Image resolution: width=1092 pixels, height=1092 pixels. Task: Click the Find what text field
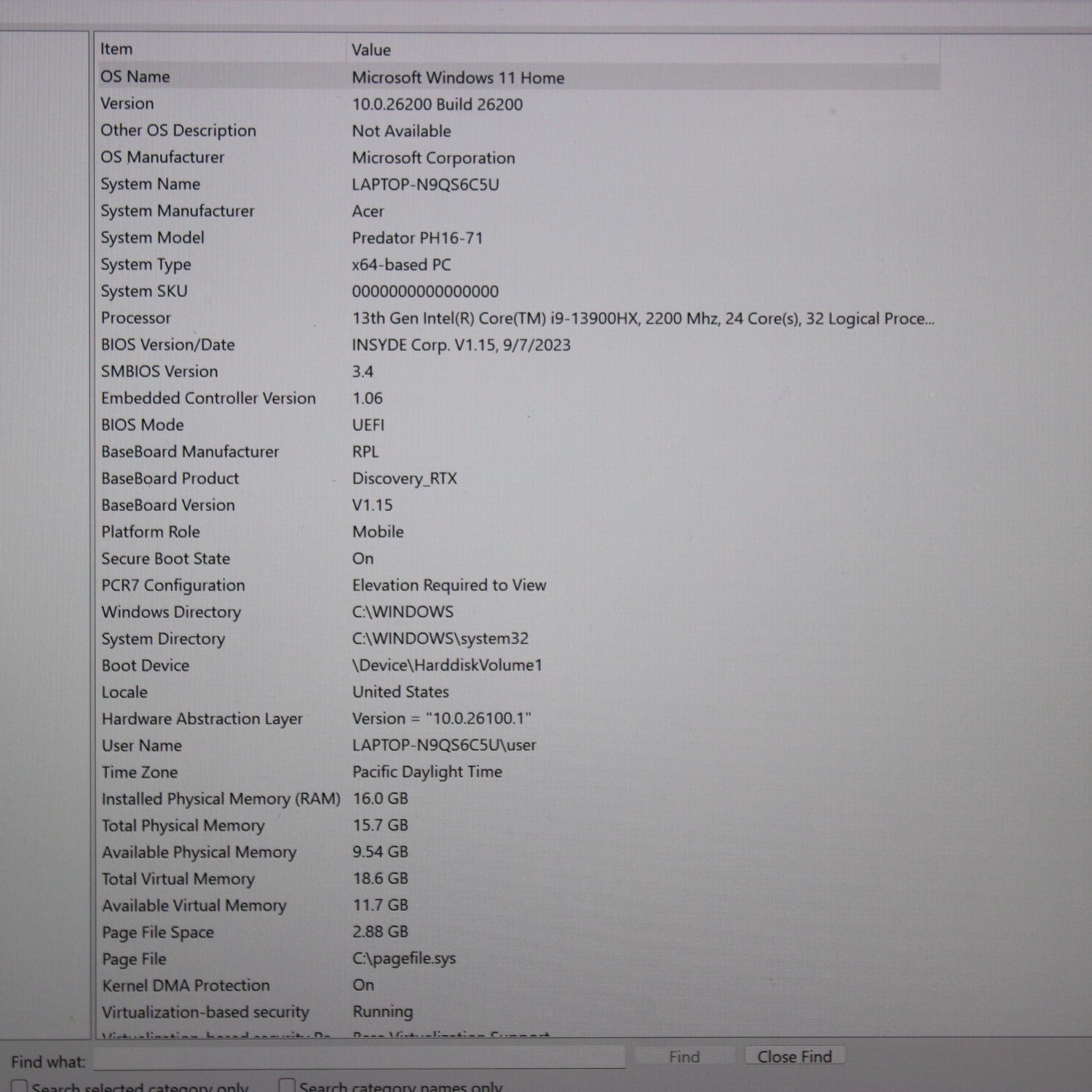tap(359, 1058)
